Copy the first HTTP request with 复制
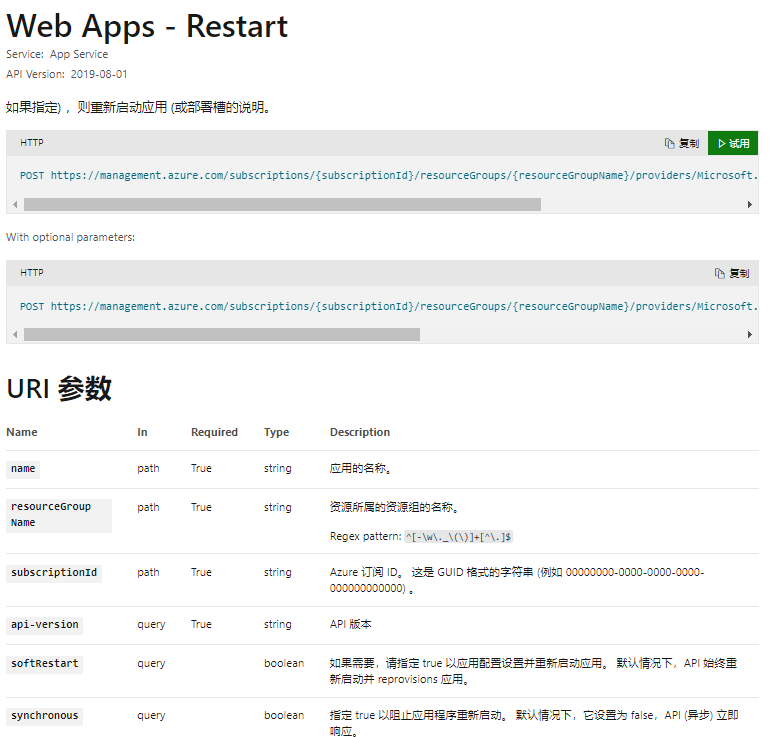 [682, 143]
